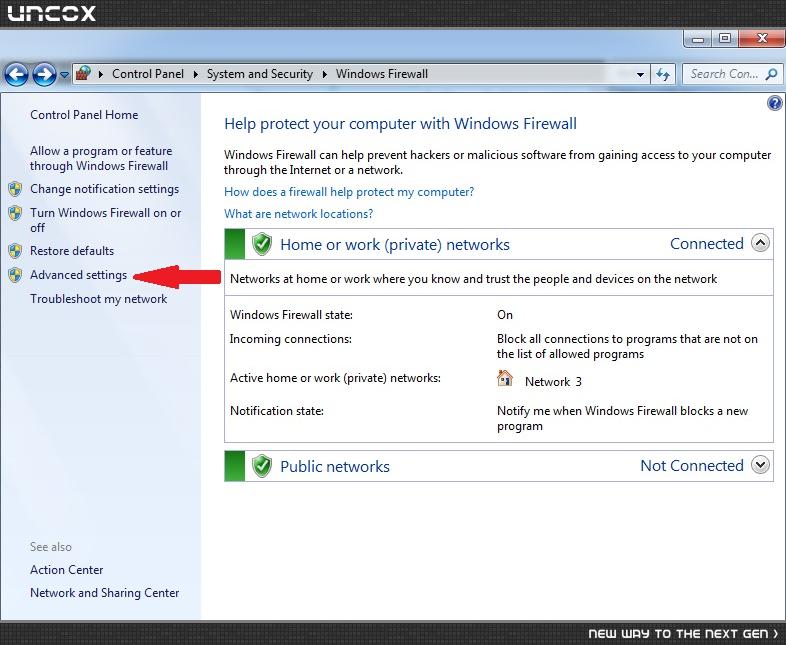The image size is (786, 645).
Task: Open Network and Sharing Center link
Action: [x=104, y=593]
